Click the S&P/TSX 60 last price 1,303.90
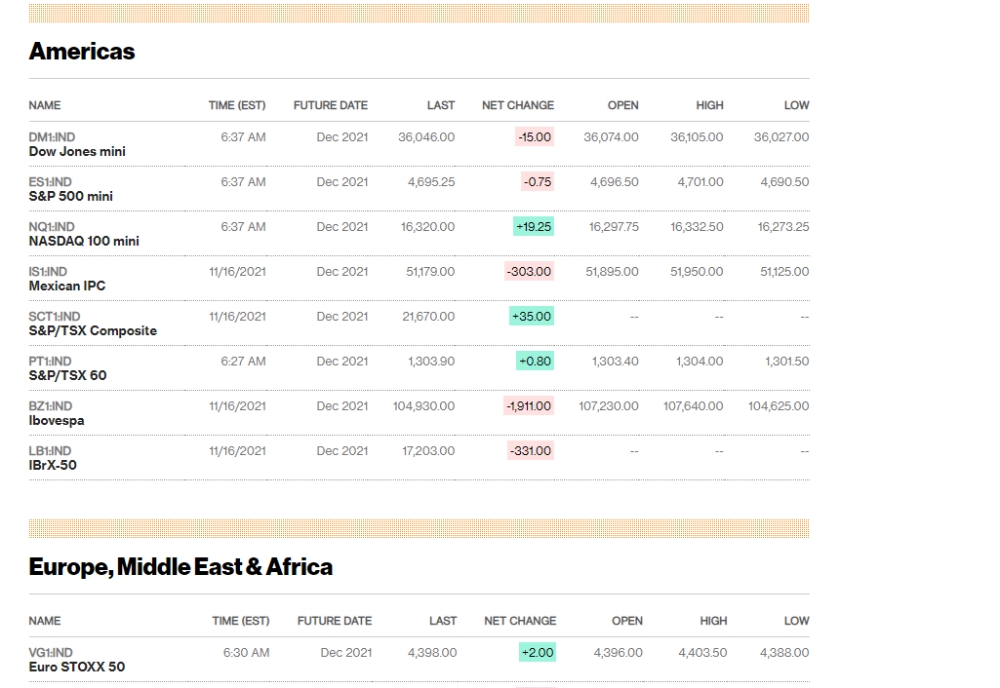This screenshot has height=688, width=1000. coord(432,362)
